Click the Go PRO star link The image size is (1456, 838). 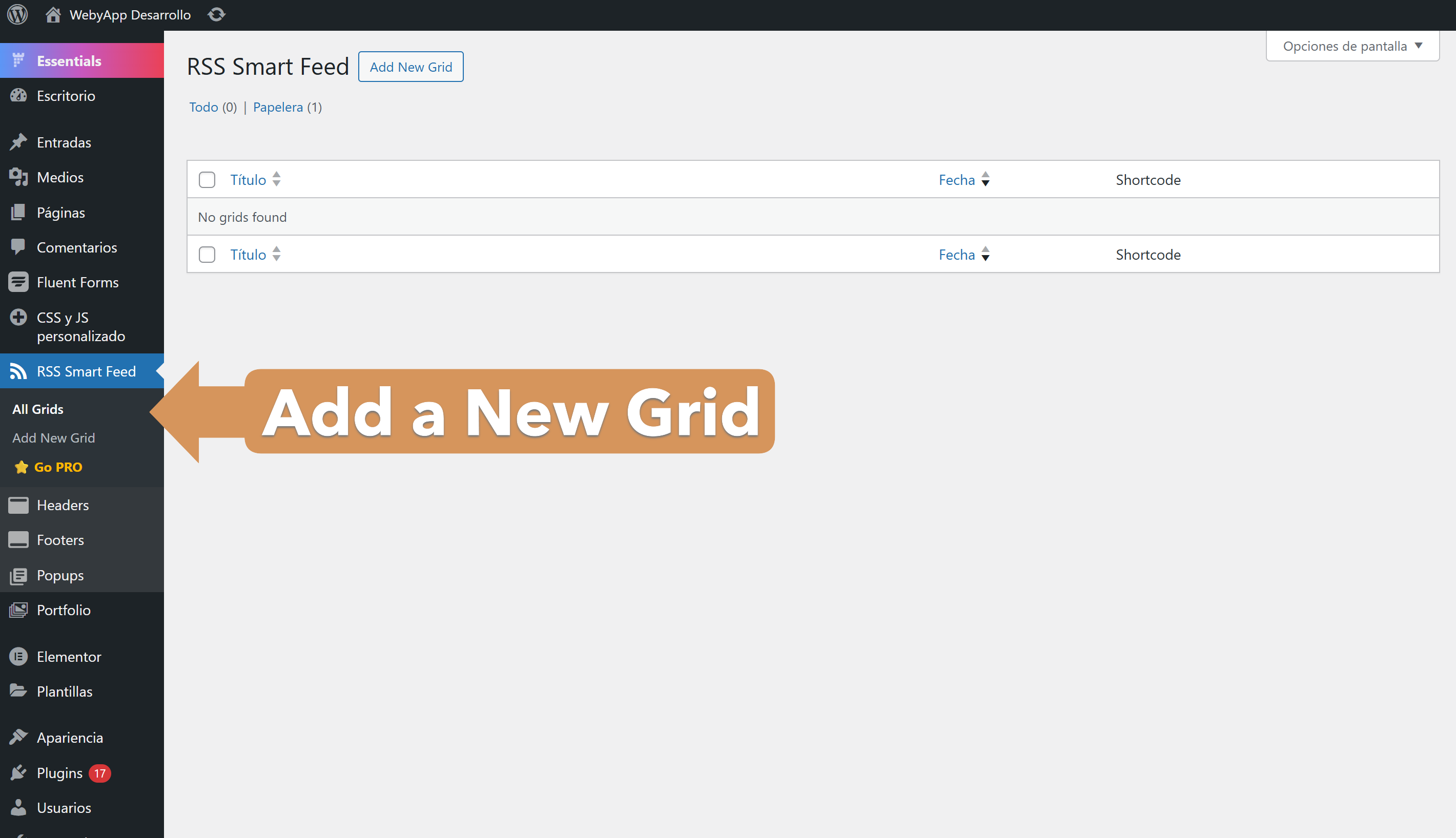(x=49, y=467)
